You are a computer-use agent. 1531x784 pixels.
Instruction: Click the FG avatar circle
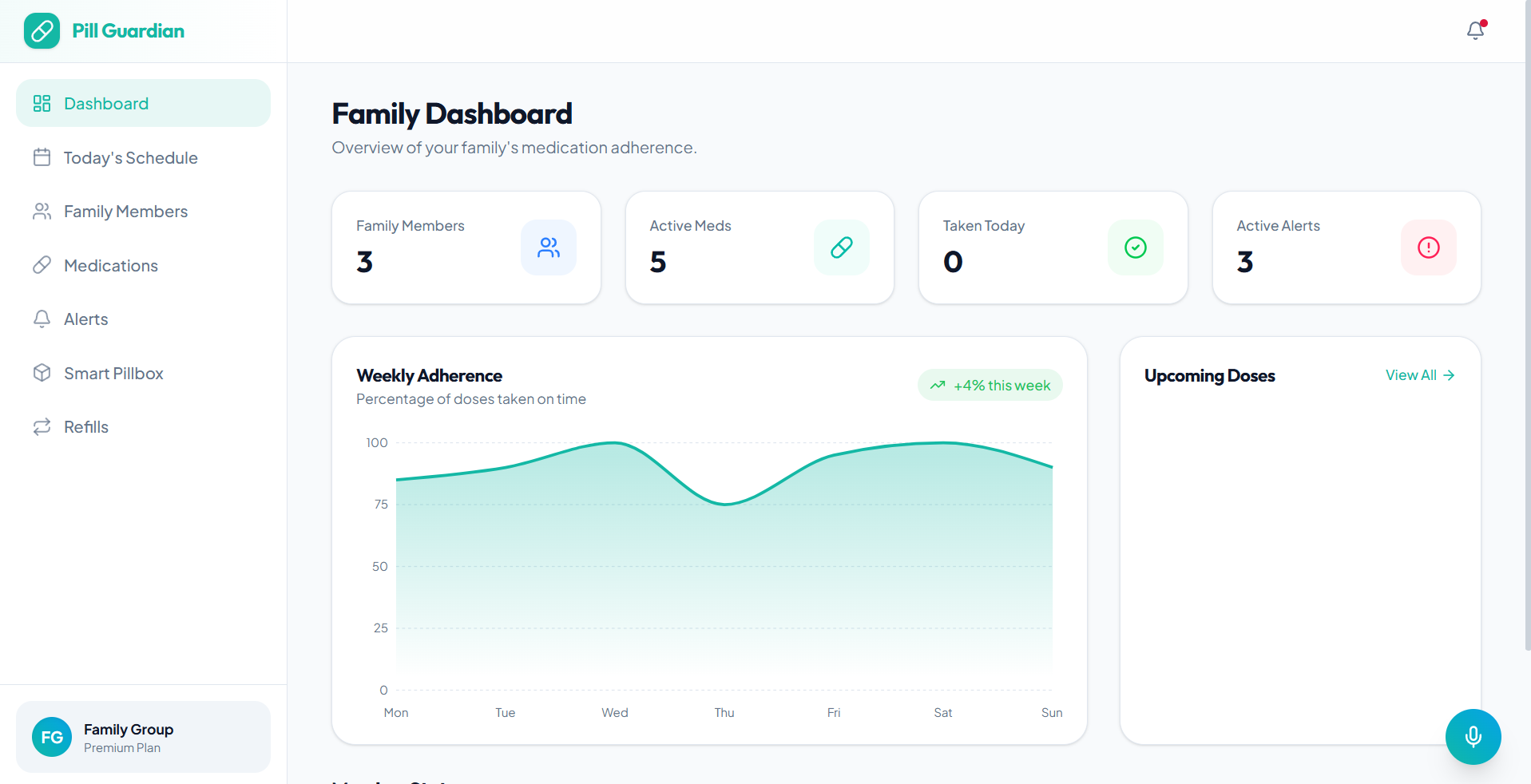pos(52,737)
